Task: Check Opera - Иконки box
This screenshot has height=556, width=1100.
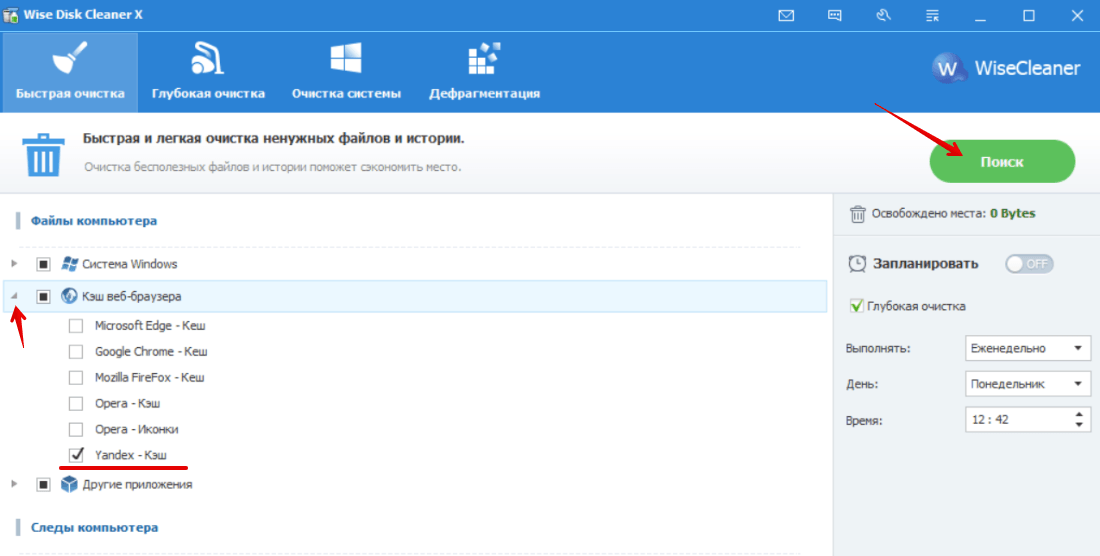Action: pos(76,429)
